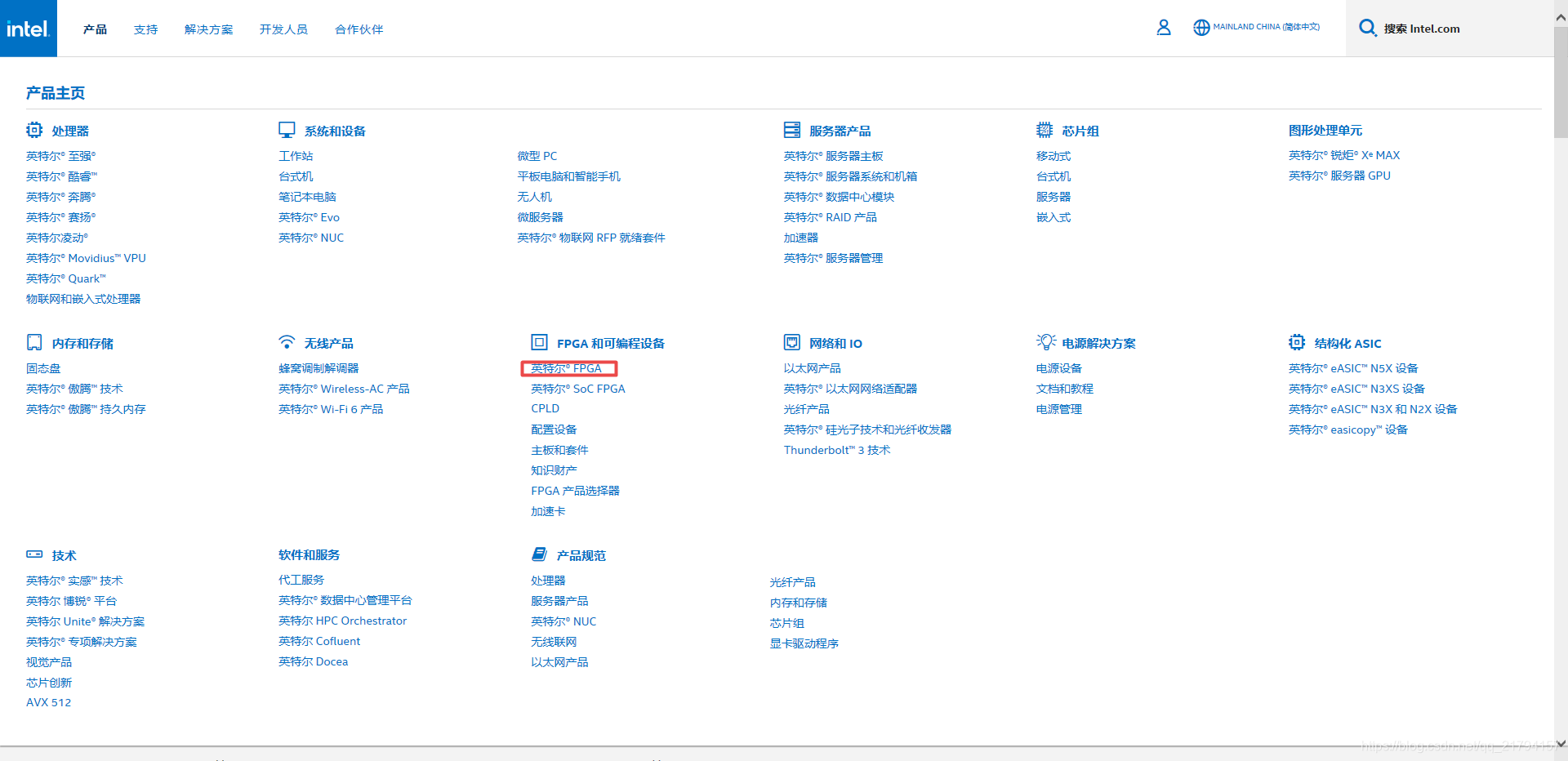Open 微型 PC link
Viewport: 1568px width, 761px height.
click(537, 156)
